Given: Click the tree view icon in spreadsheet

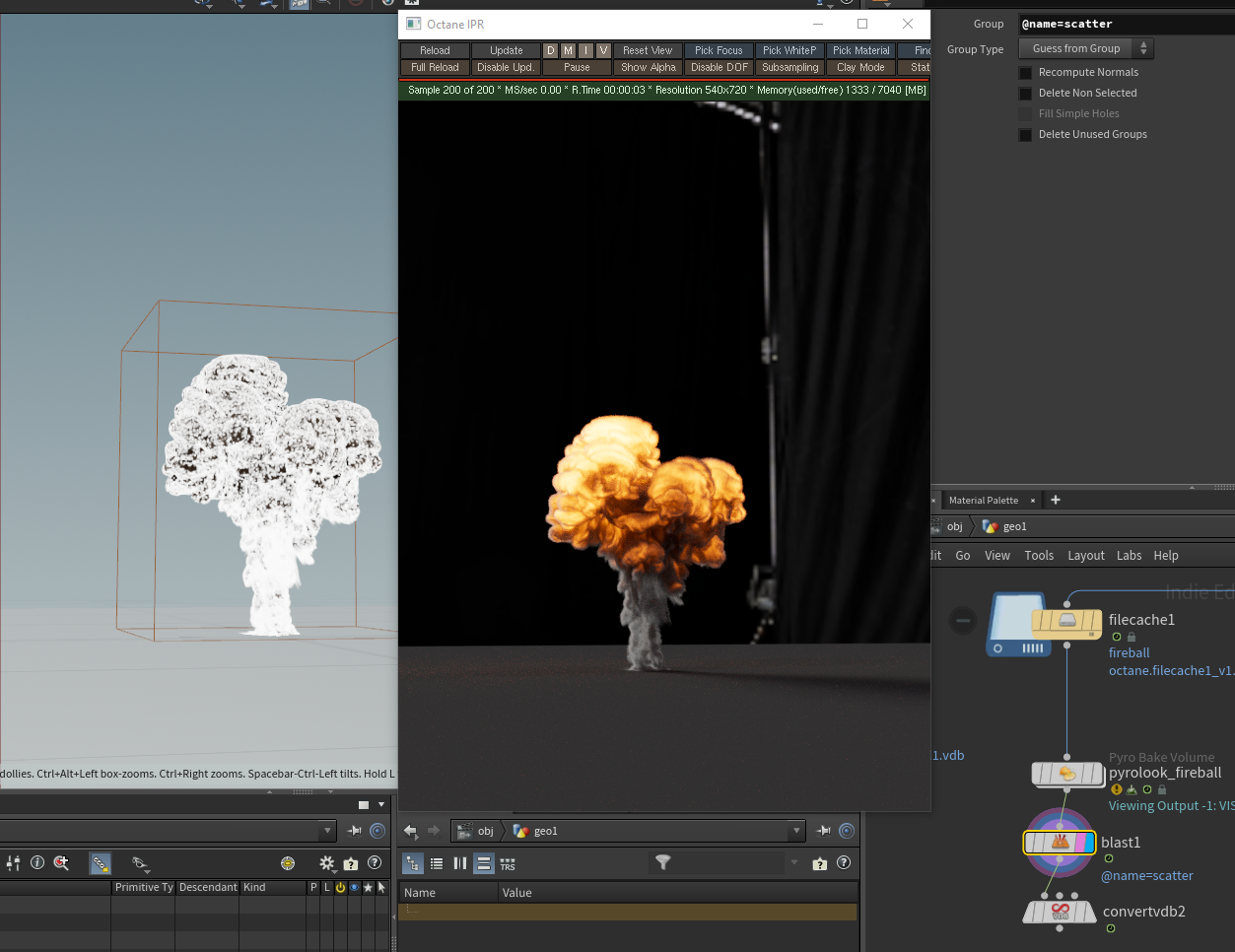Looking at the screenshot, I should click(x=413, y=864).
